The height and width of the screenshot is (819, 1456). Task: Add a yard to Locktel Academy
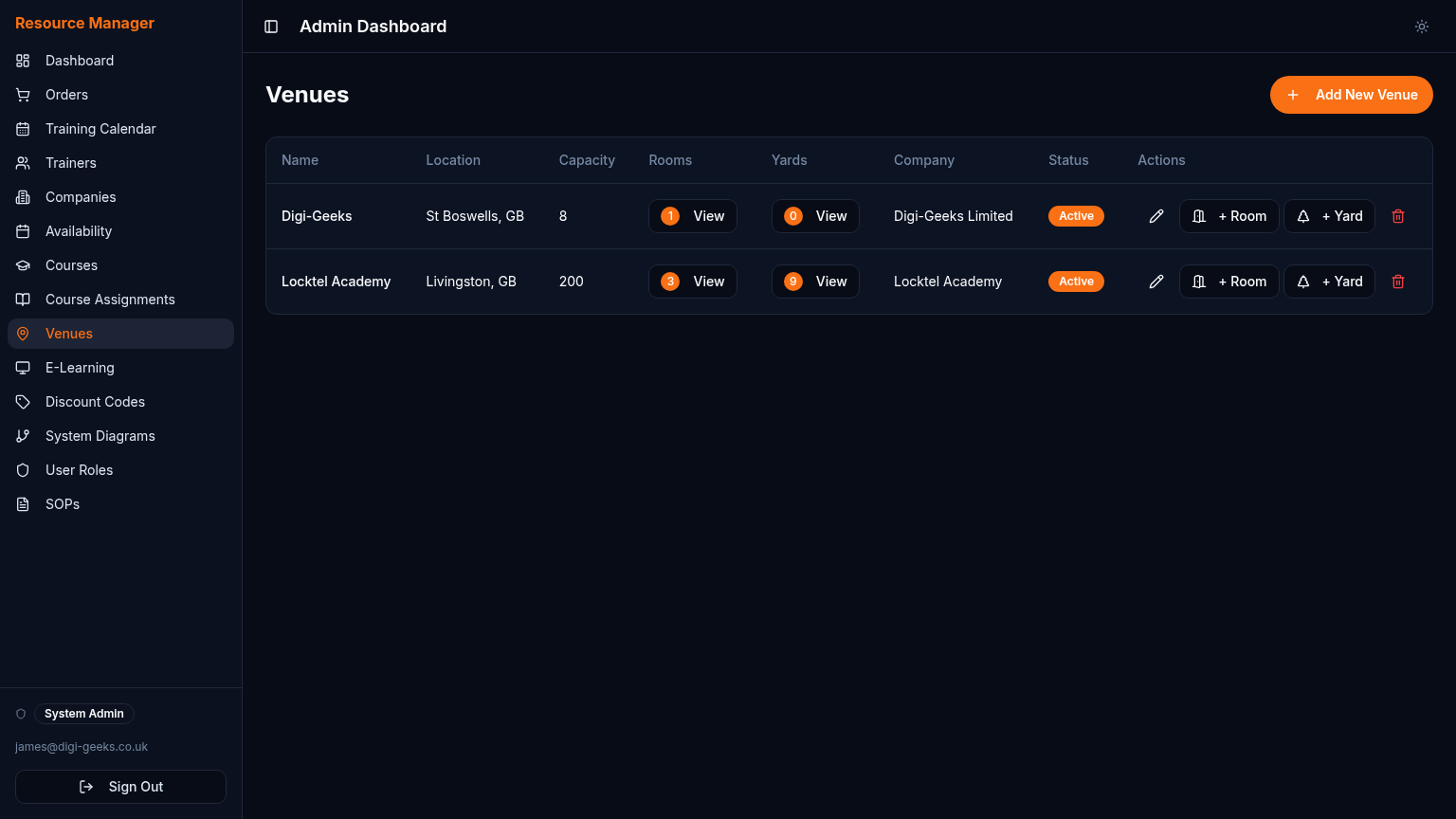tap(1329, 282)
